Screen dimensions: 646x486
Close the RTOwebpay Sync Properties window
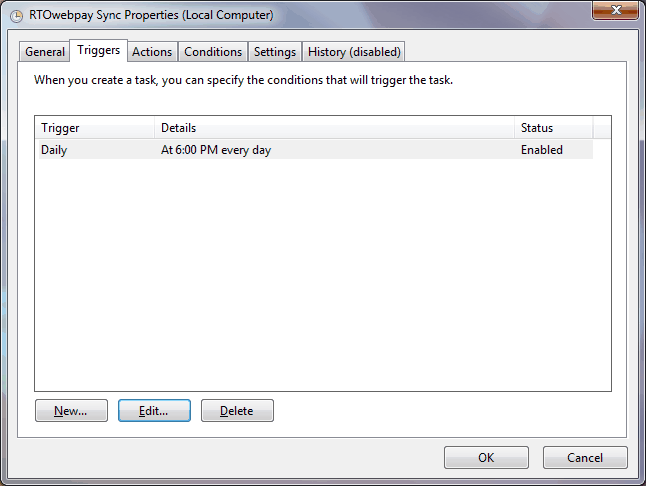[616, 12]
